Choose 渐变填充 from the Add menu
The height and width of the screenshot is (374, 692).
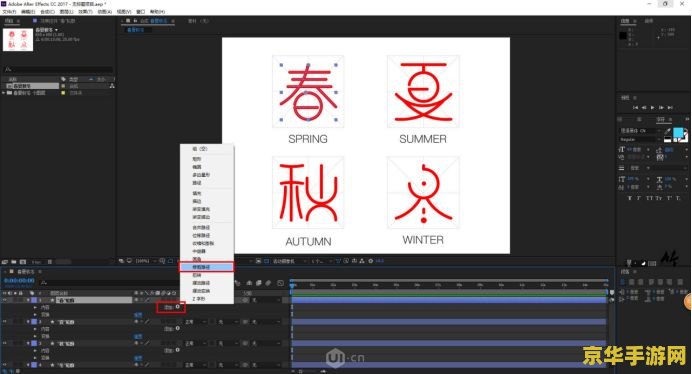[206, 209]
